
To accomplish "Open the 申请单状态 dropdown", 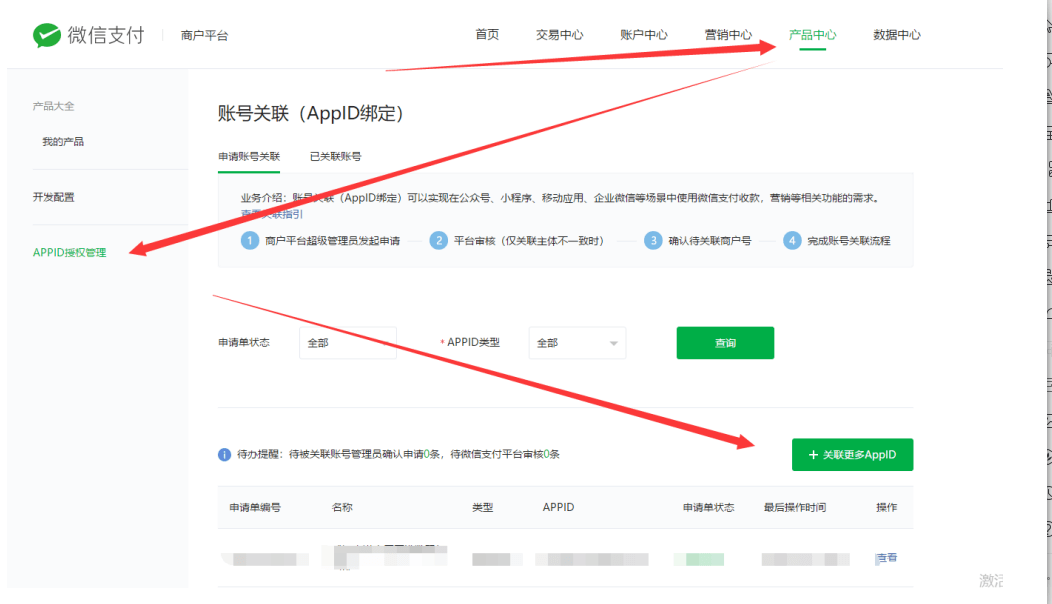I will coord(348,343).
